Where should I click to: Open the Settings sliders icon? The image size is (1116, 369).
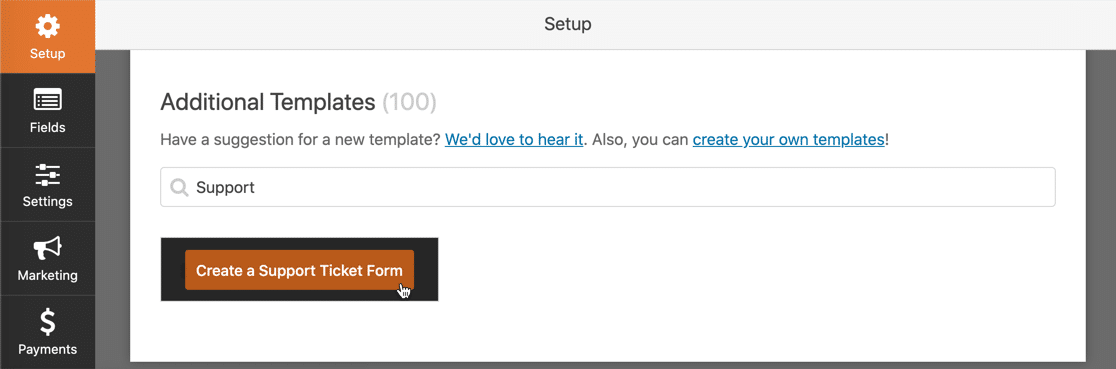pos(47,175)
